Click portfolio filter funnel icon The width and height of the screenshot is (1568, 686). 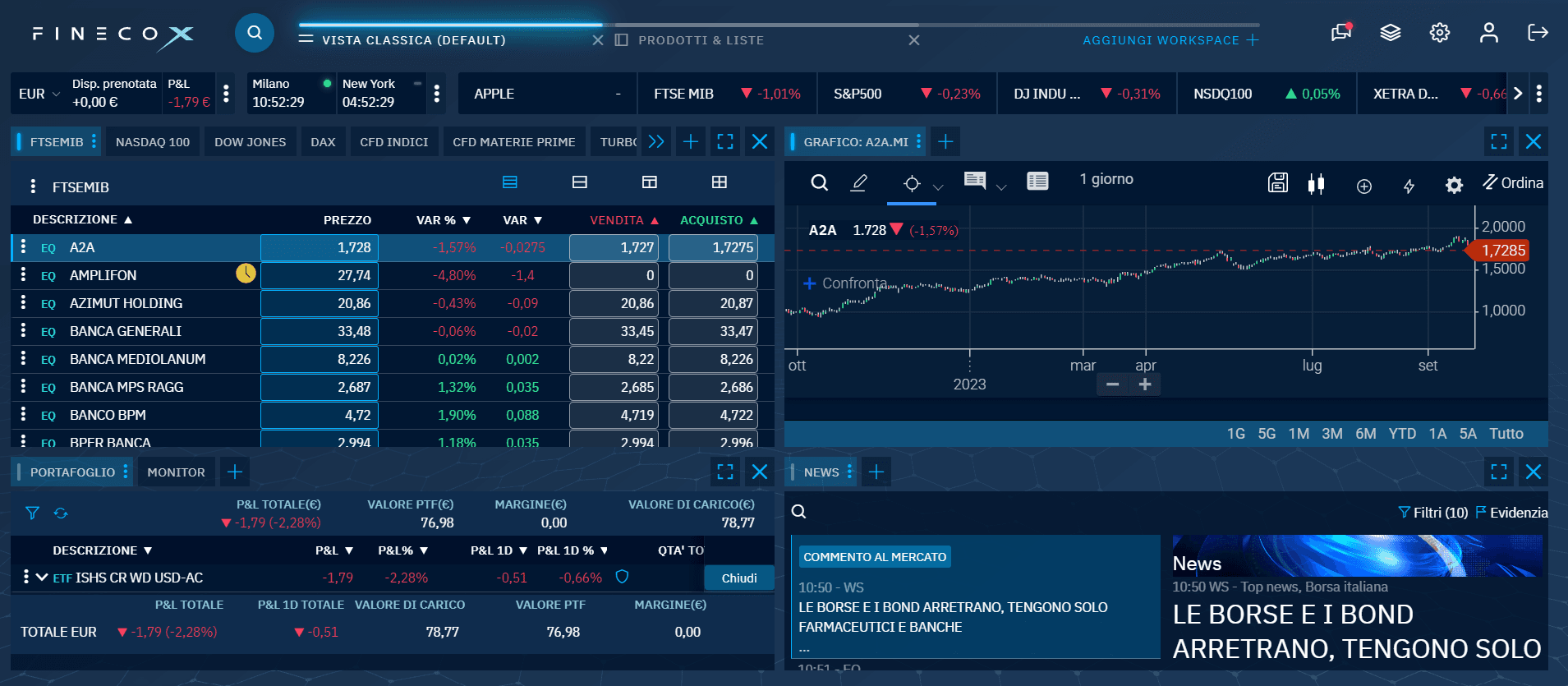32,513
